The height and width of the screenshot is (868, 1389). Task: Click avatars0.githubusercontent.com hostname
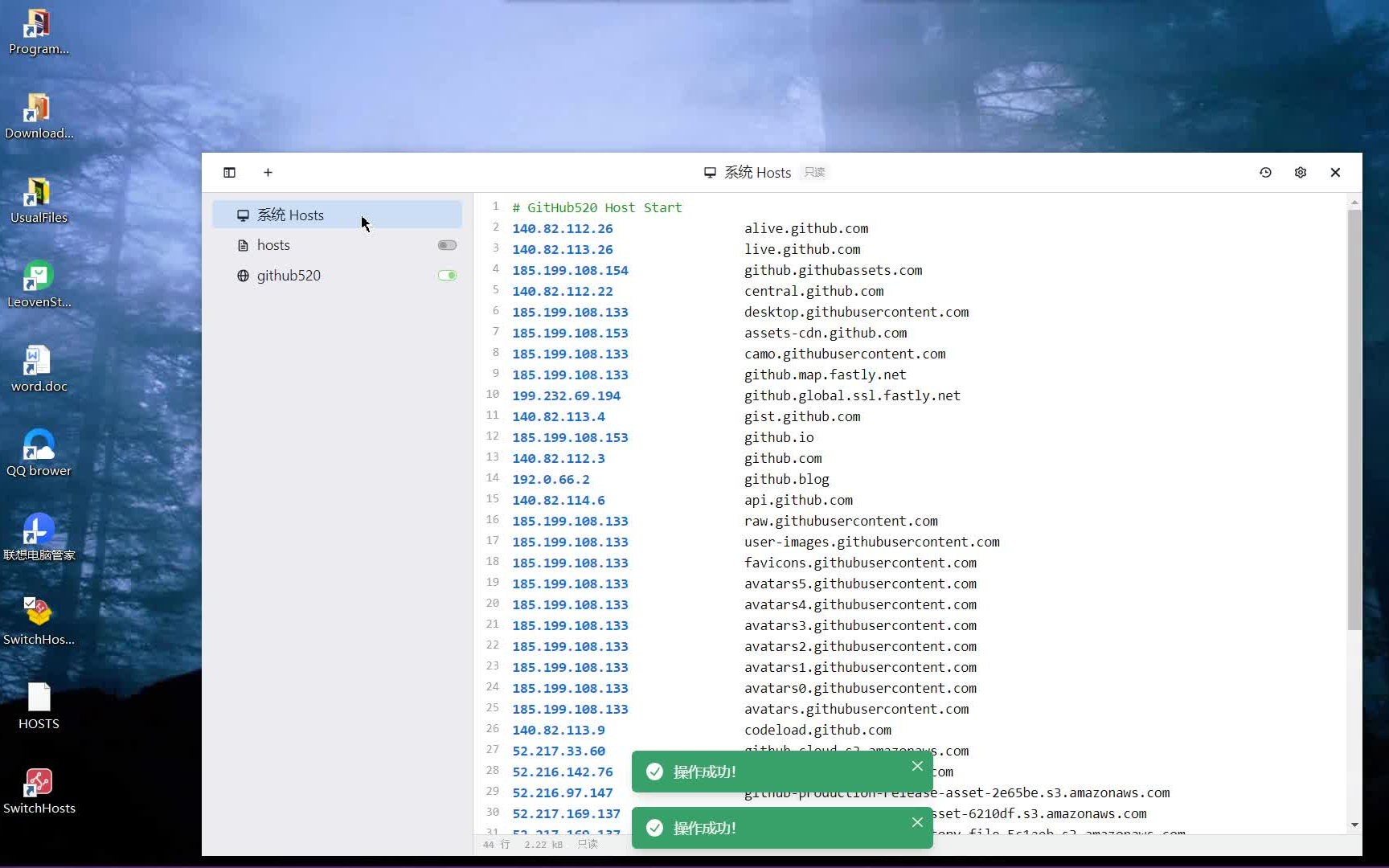(860, 688)
